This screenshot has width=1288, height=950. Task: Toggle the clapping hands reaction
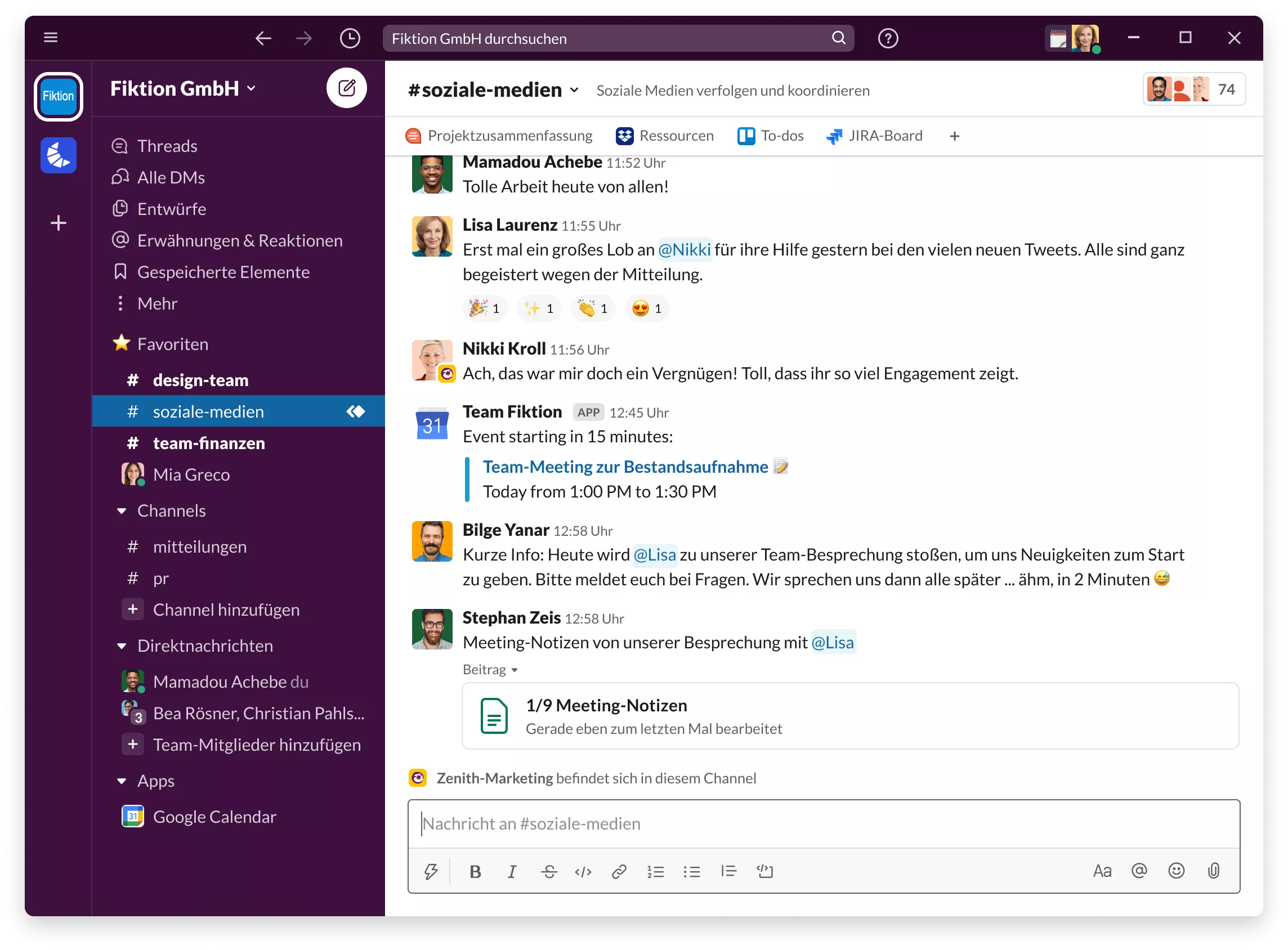[x=593, y=308]
